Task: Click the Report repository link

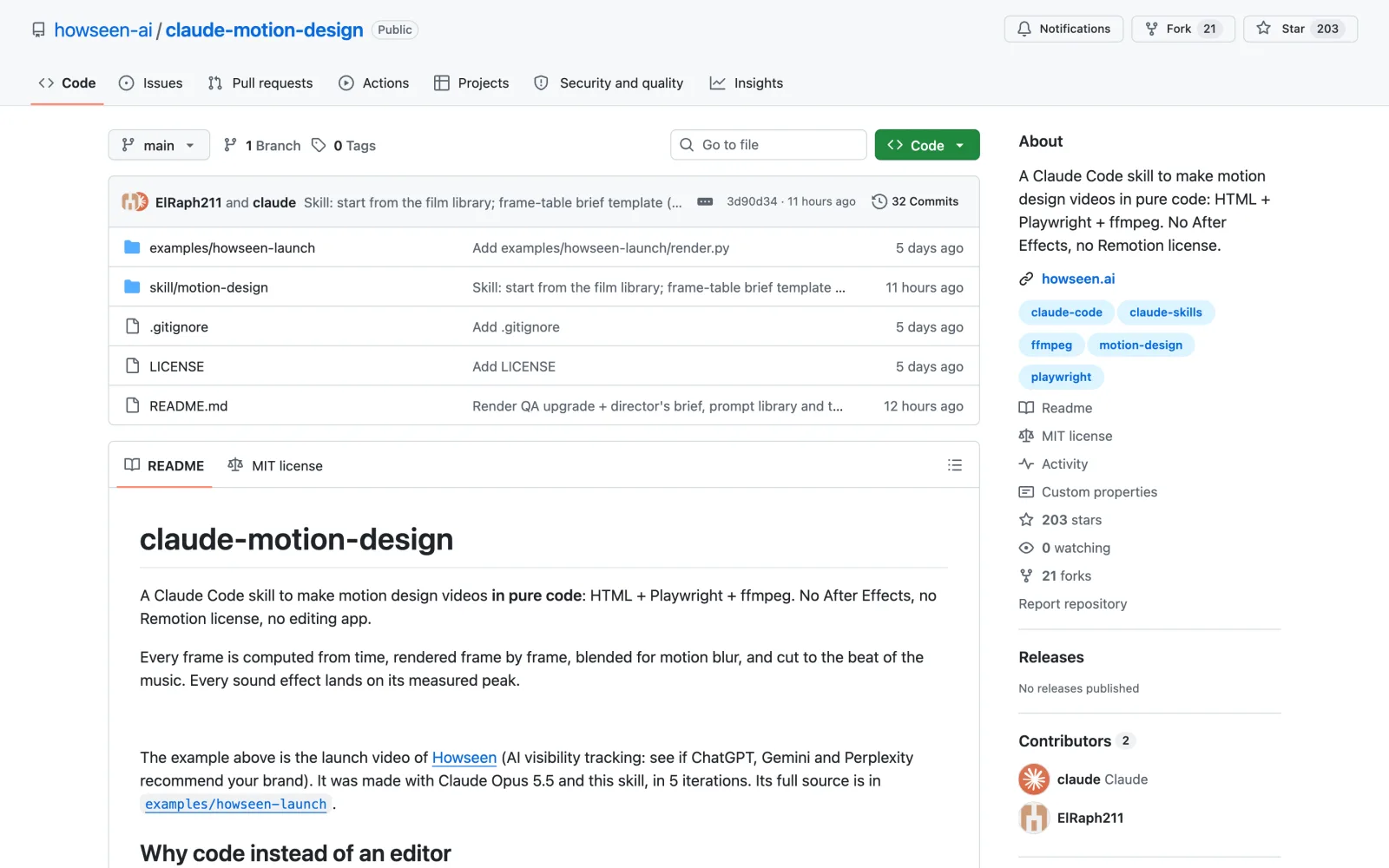Action: click(1073, 604)
